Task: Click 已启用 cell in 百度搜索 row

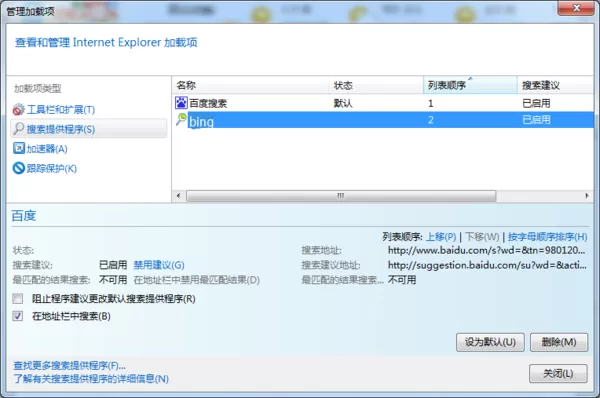Action: pyautogui.click(x=536, y=103)
